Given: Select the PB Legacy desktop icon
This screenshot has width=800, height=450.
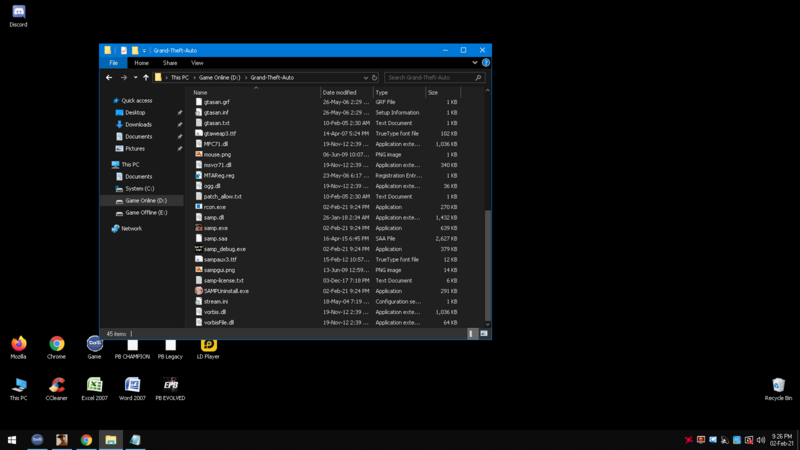Looking at the screenshot, I should pyautogui.click(x=170, y=348).
